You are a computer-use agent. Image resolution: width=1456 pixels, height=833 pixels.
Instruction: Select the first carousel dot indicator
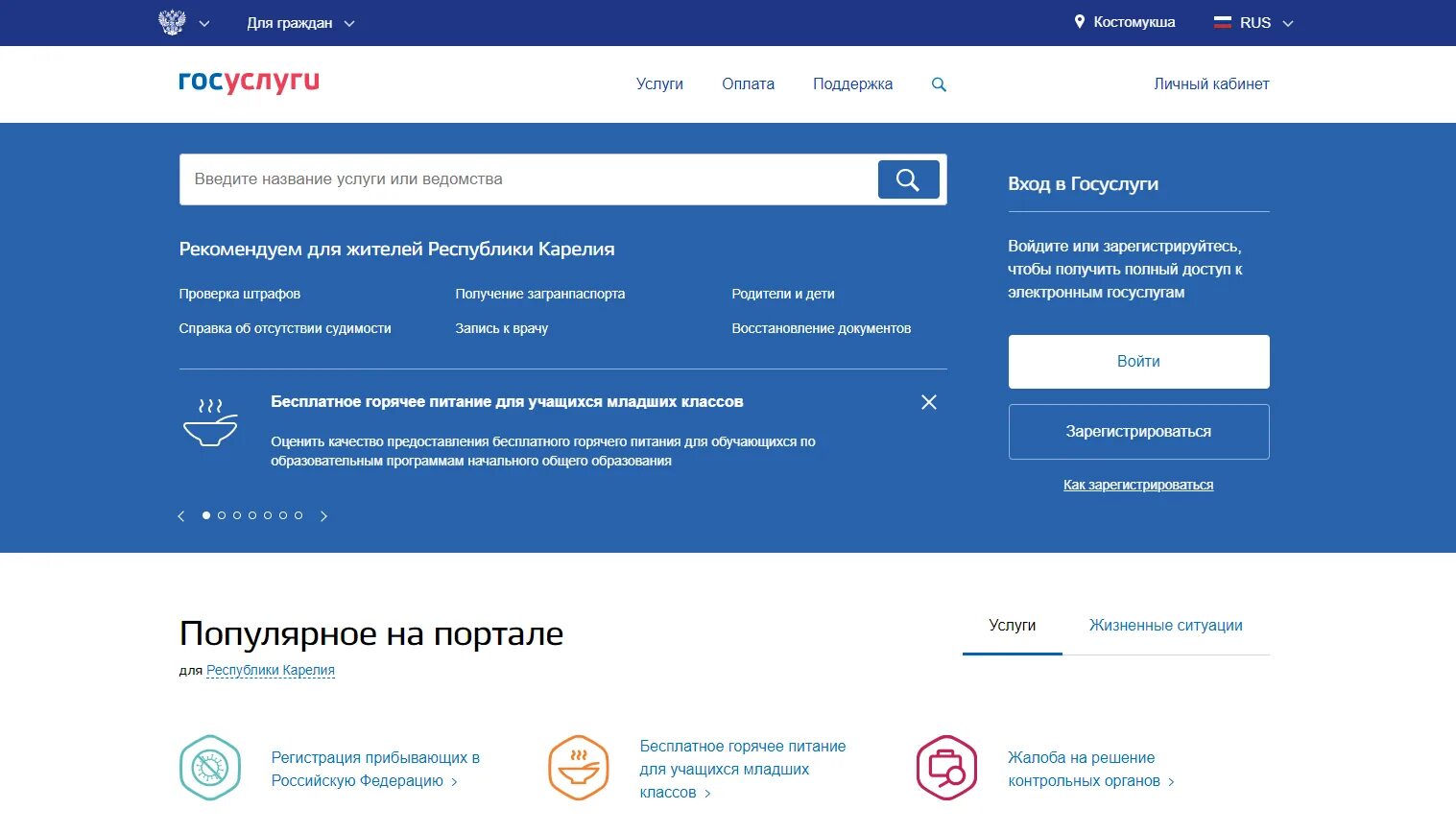click(x=205, y=514)
